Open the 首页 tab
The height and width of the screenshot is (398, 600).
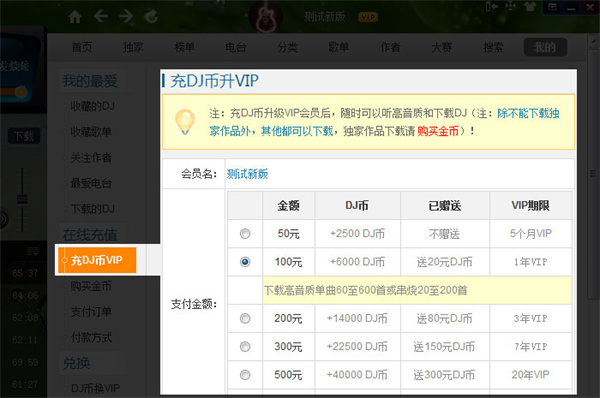point(82,47)
